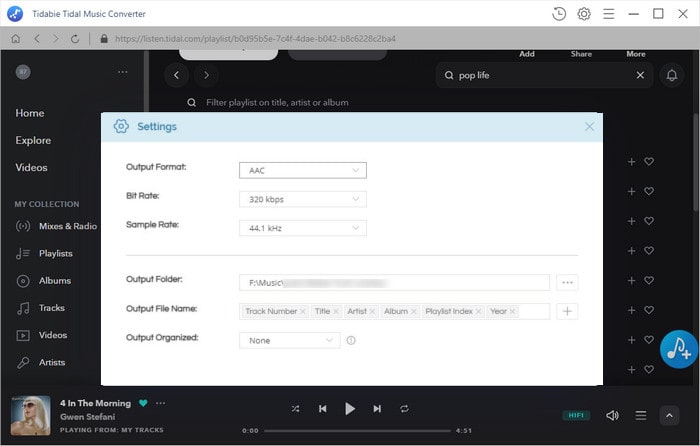
Task: Remove the Artist tag
Action: [372, 312]
